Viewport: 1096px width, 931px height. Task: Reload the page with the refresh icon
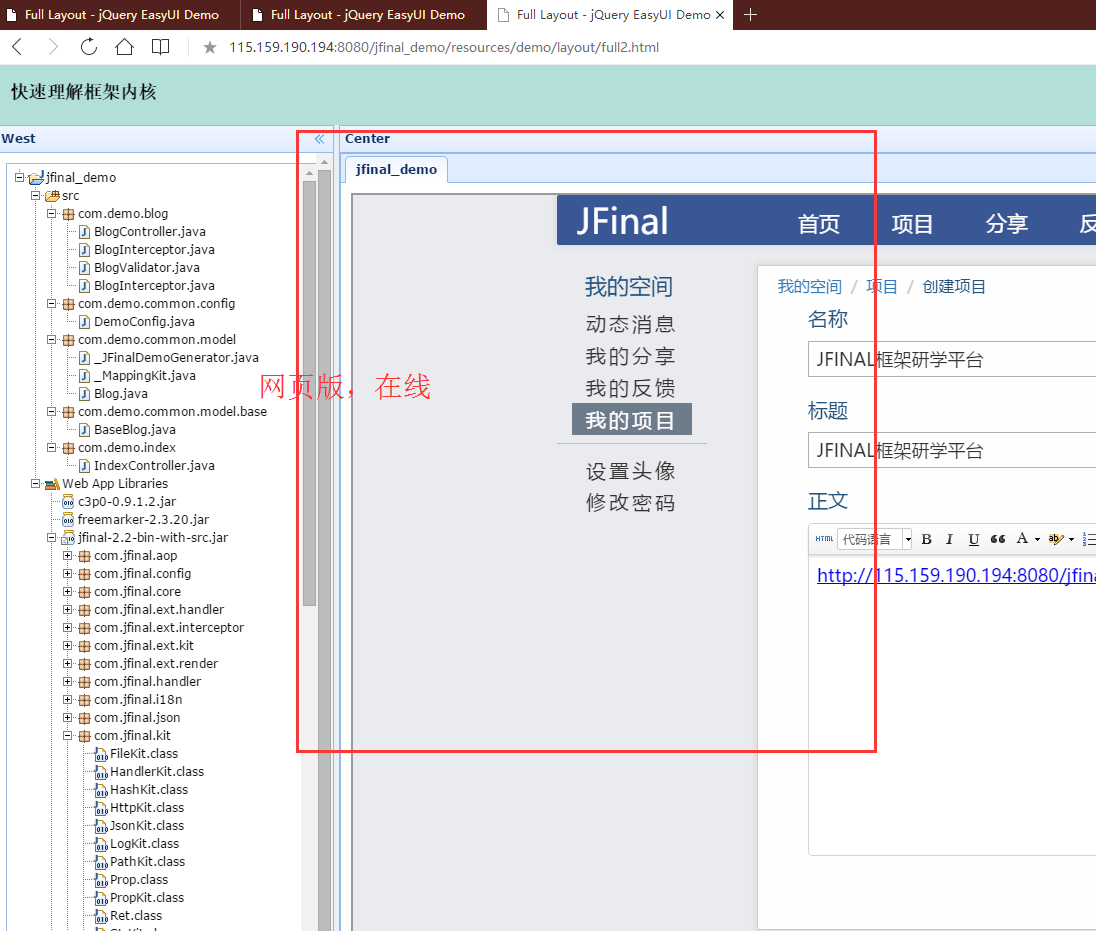click(x=89, y=47)
